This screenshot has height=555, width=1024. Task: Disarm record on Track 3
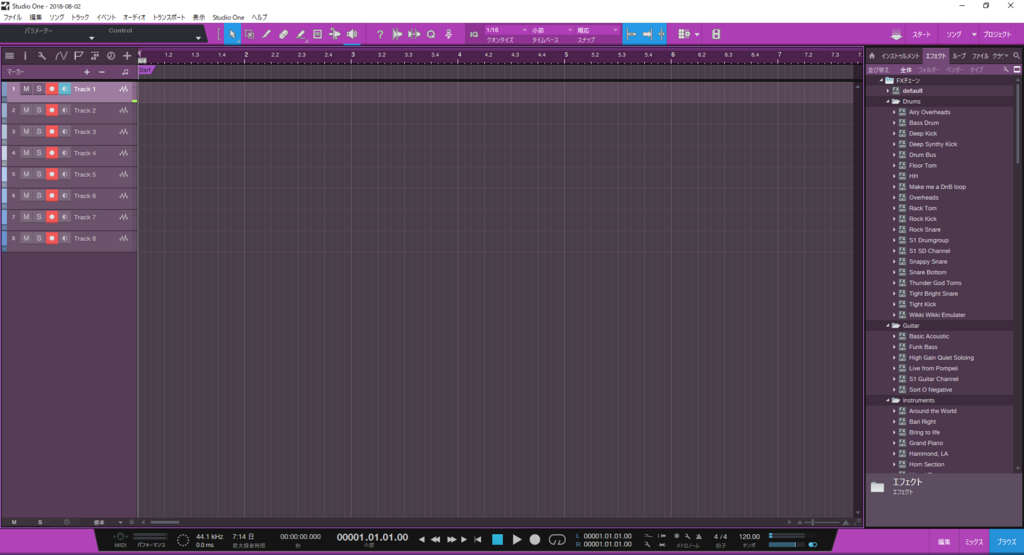click(52, 132)
